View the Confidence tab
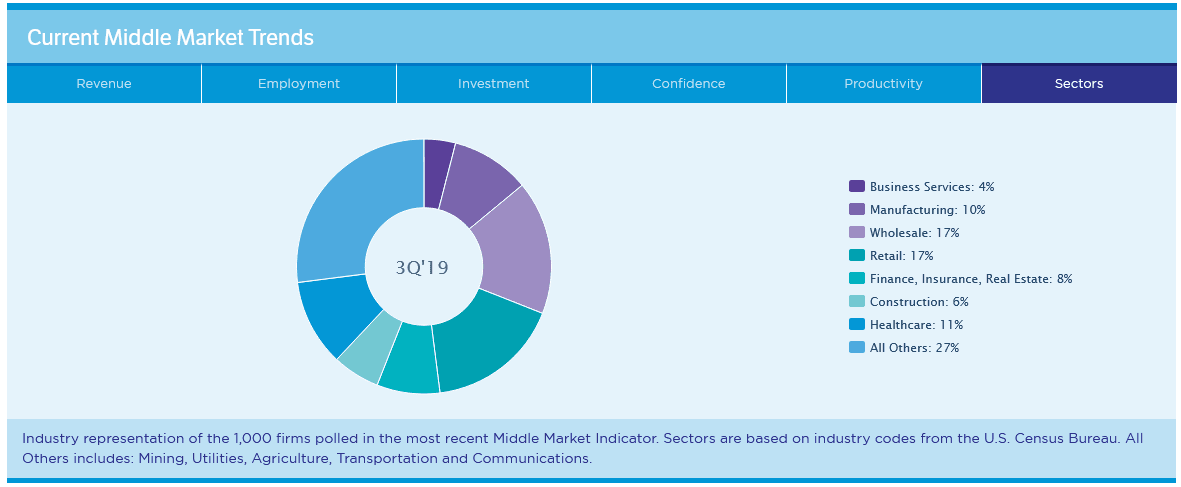The width and height of the screenshot is (1181, 487). coord(689,84)
